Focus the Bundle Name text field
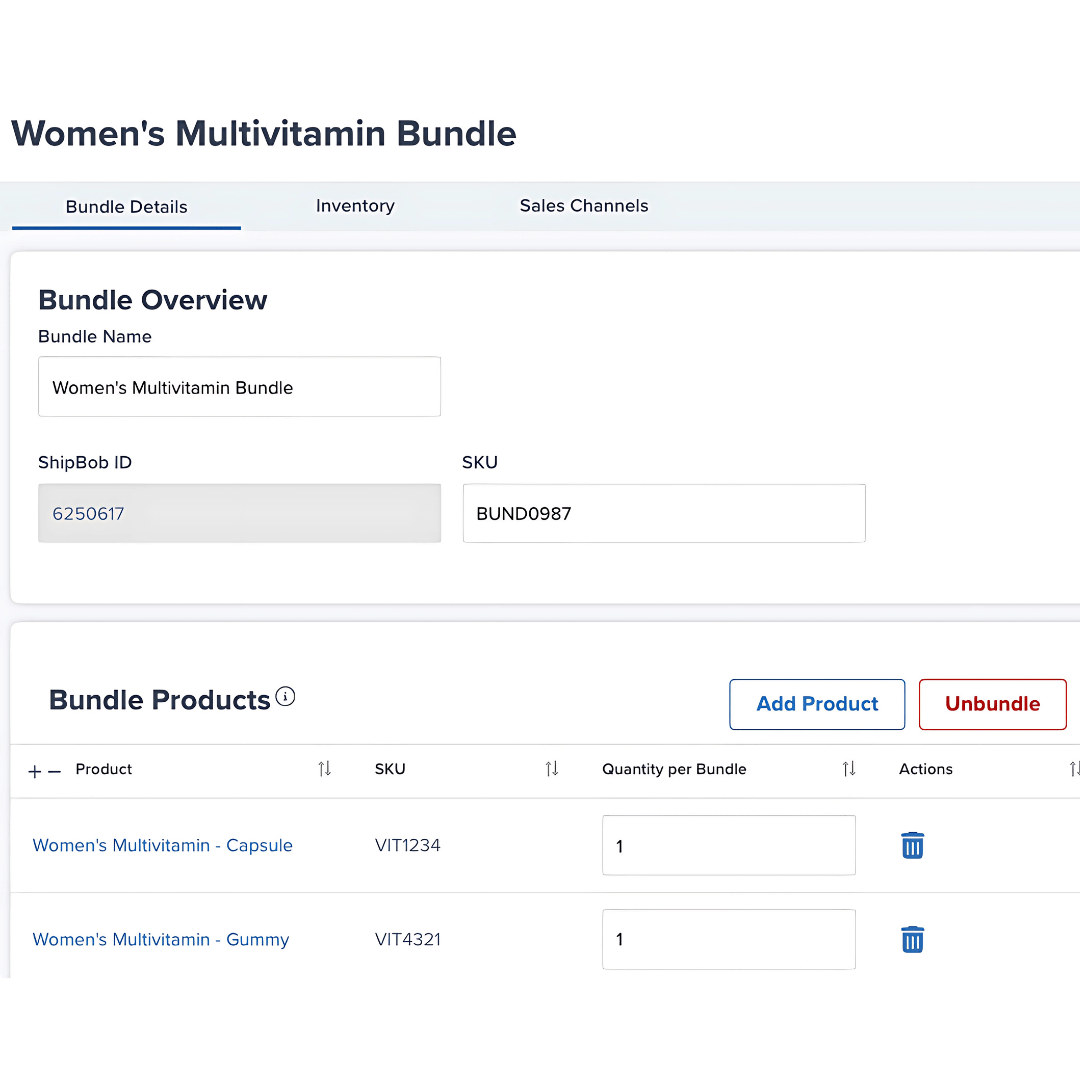This screenshot has width=1080, height=1080. pos(239,387)
